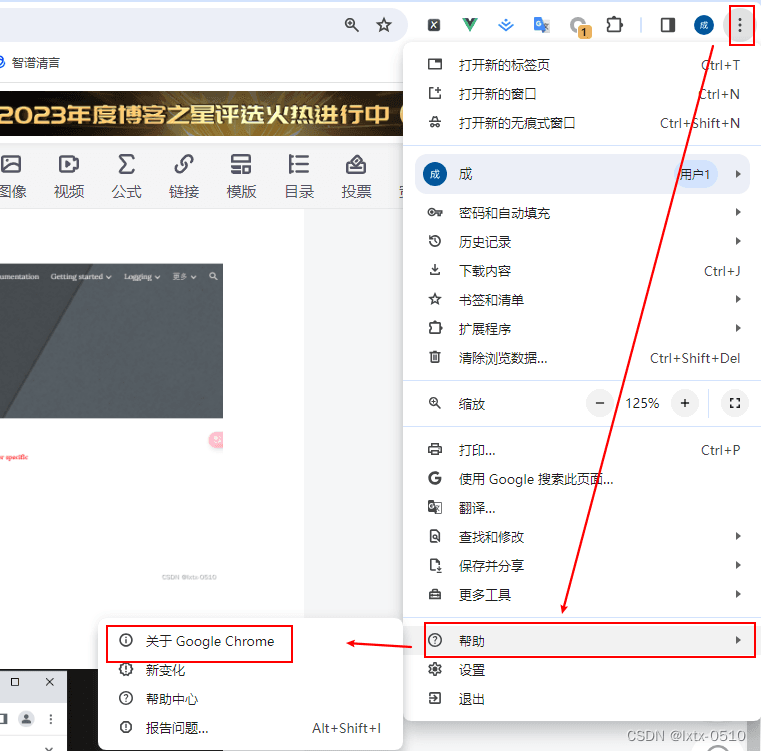Click the extension icon with badge 1
This screenshot has height=751, width=761.
(x=579, y=26)
